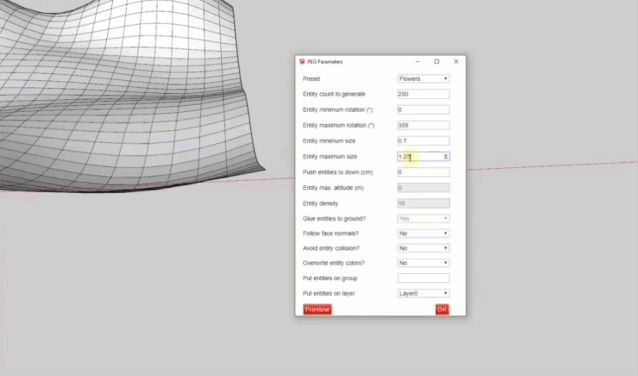The width and height of the screenshot is (638, 376).
Task: Maximize the REG Parameters dialog
Action: tap(437, 61)
